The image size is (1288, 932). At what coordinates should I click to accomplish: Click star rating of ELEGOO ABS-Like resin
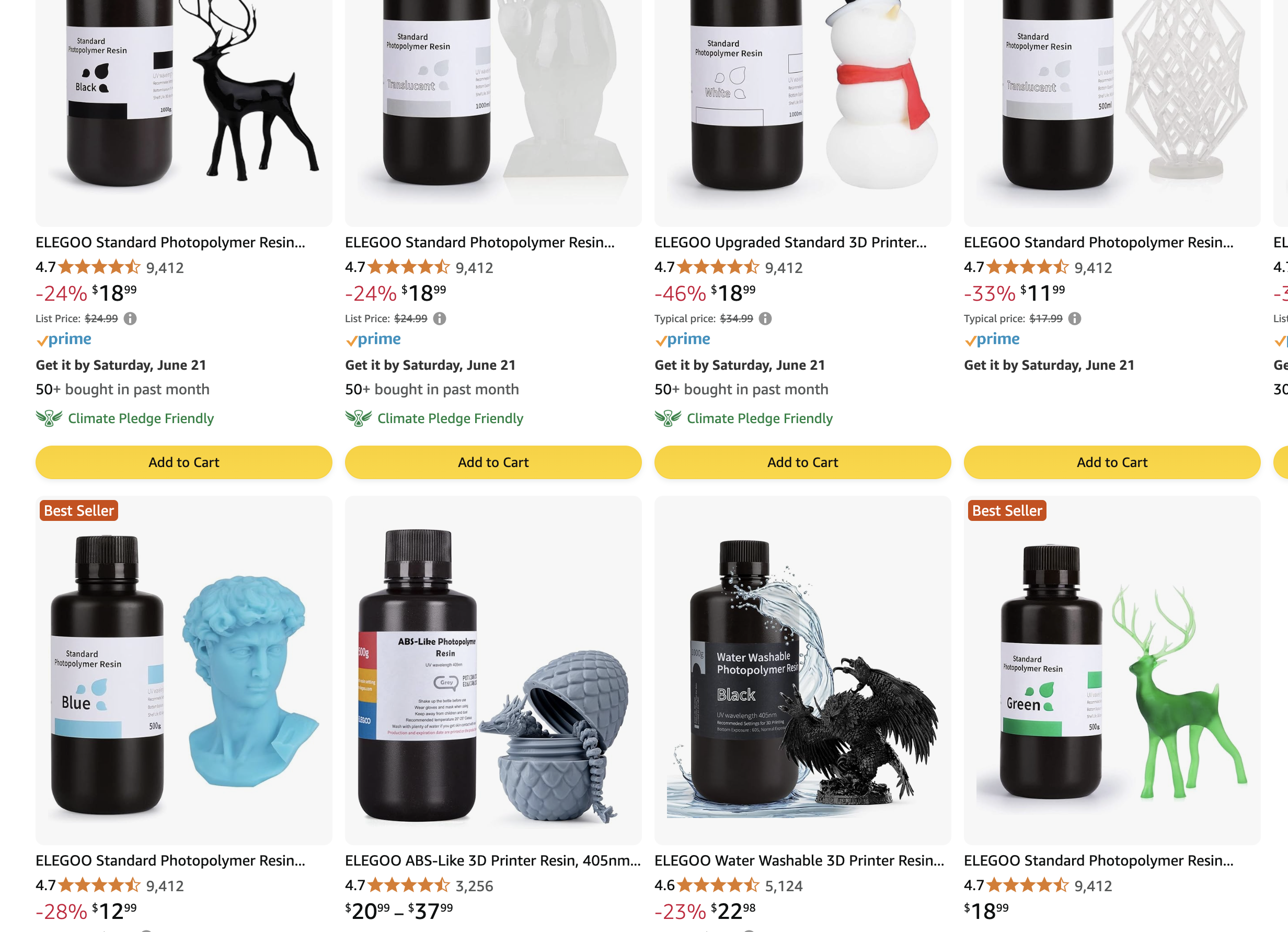pos(409,885)
